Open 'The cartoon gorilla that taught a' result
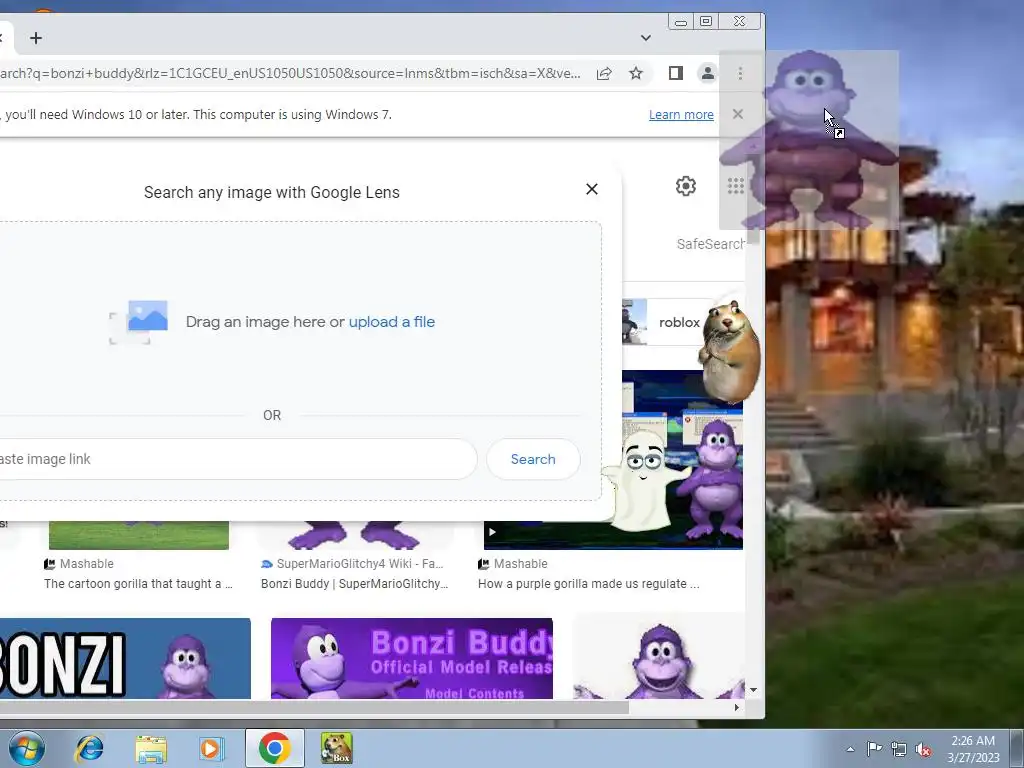Image resolution: width=1024 pixels, height=768 pixels. [x=138, y=584]
